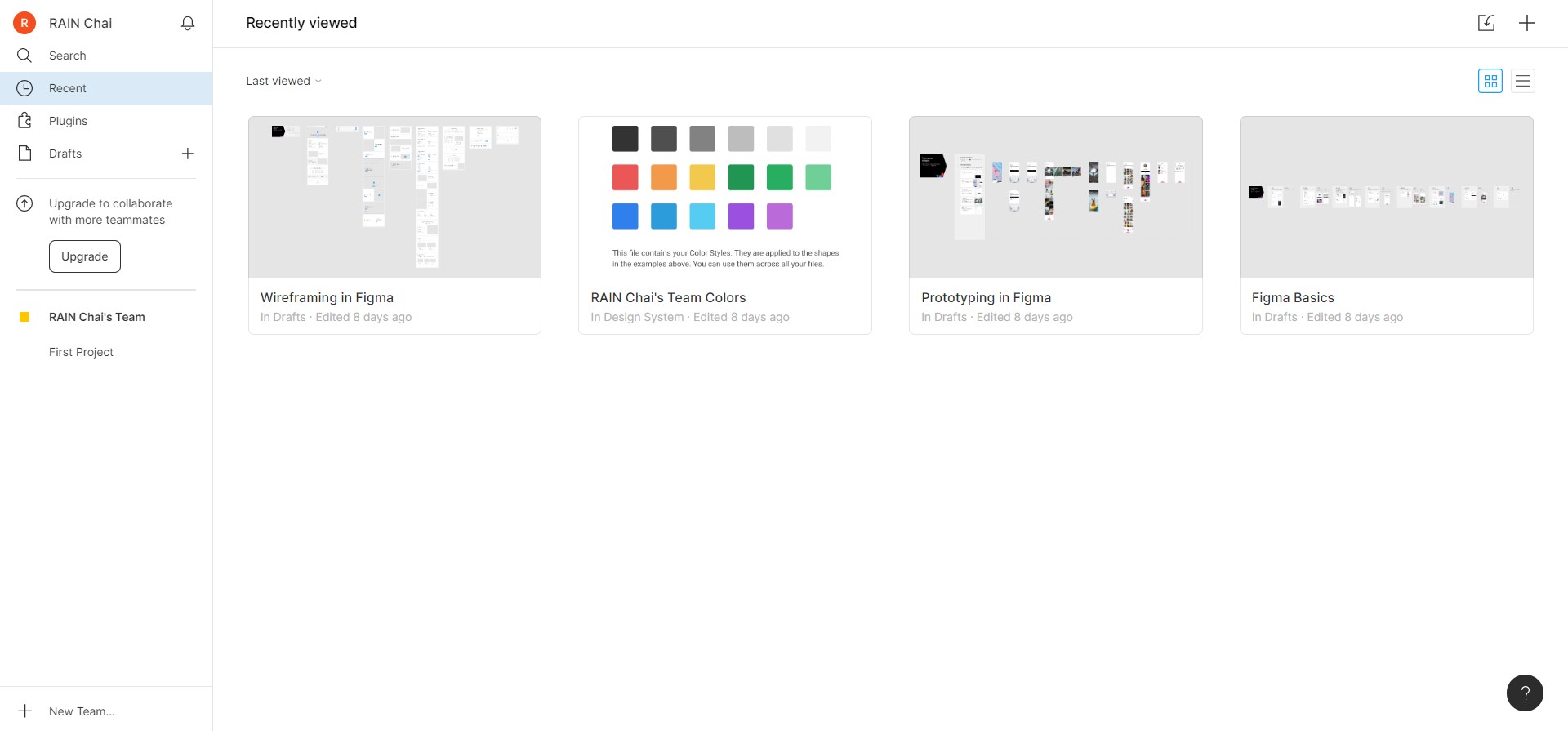Click Figma Basics title text
This screenshot has width=1568, height=731.
(x=1293, y=297)
